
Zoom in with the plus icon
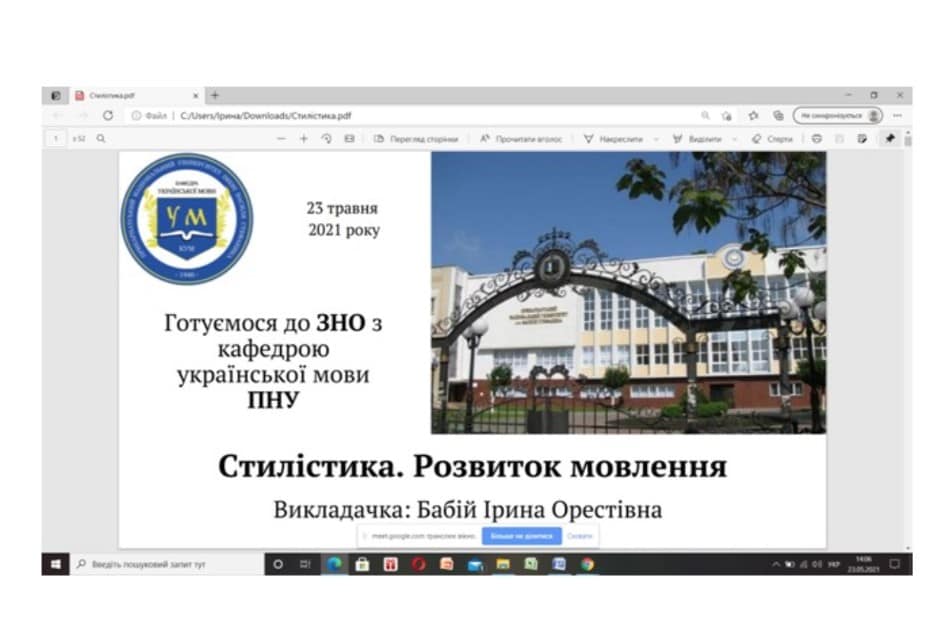tap(304, 139)
